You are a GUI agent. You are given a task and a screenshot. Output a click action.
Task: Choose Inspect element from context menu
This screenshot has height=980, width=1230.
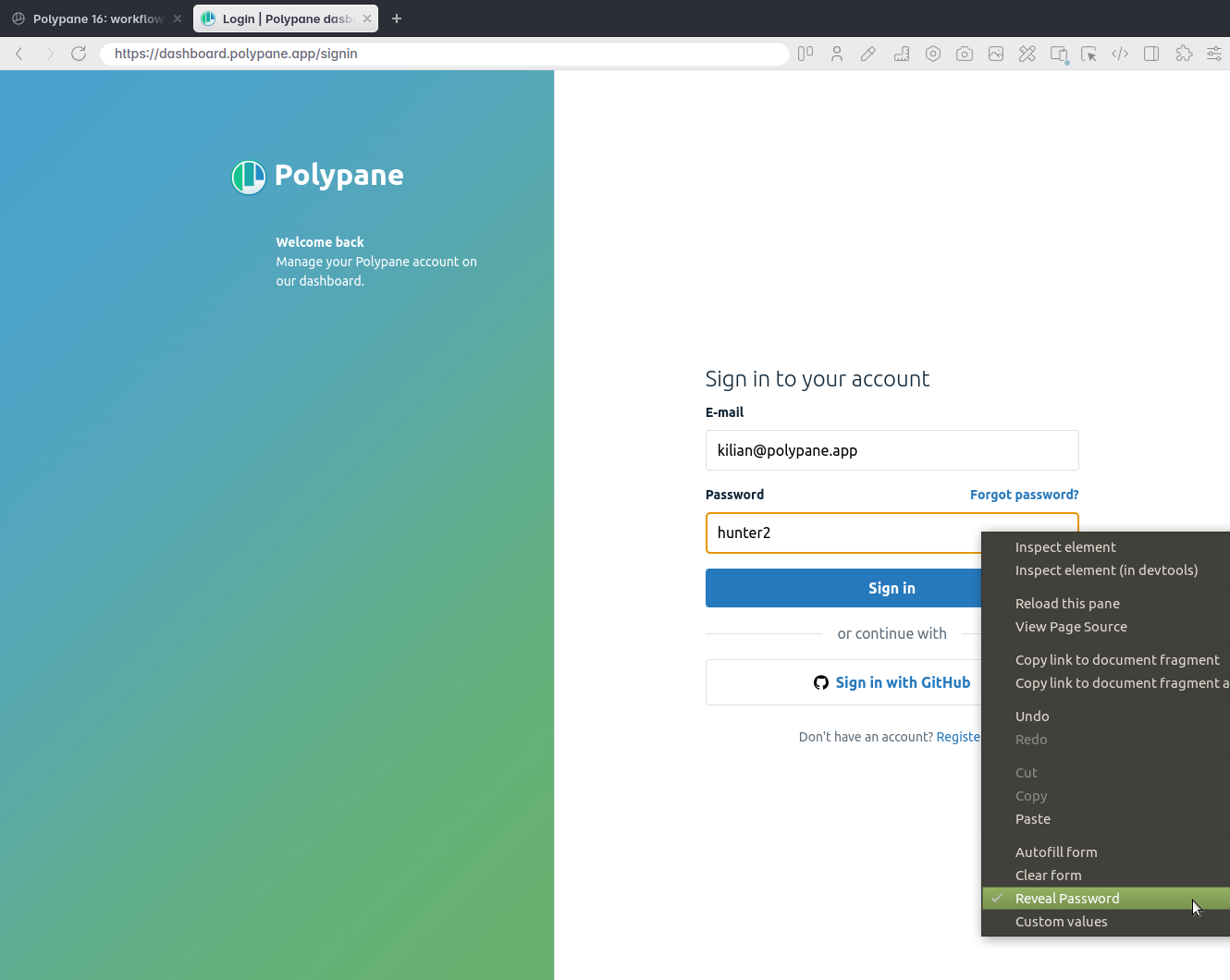tap(1106, 547)
